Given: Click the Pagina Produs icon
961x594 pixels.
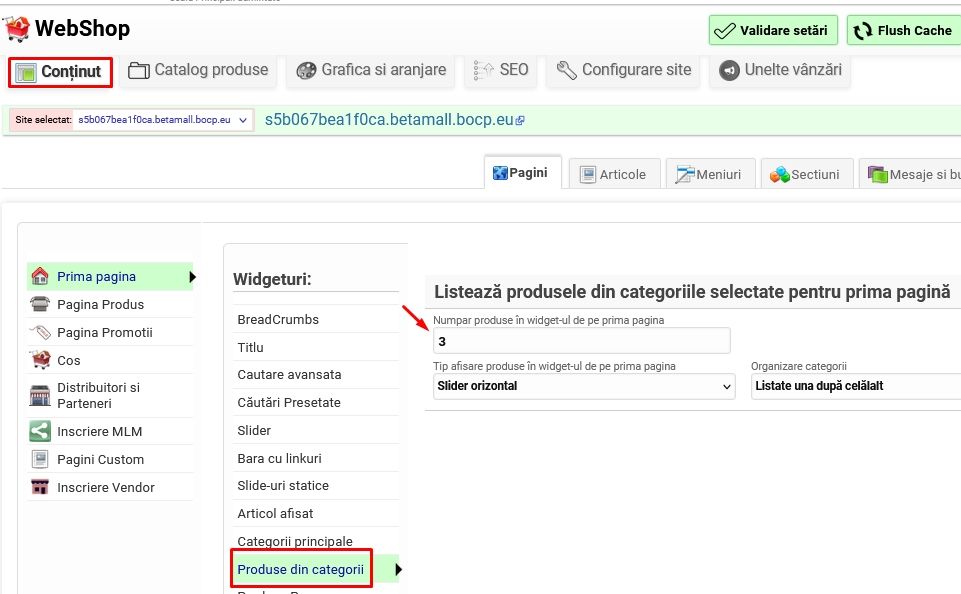Looking at the screenshot, I should (x=40, y=305).
